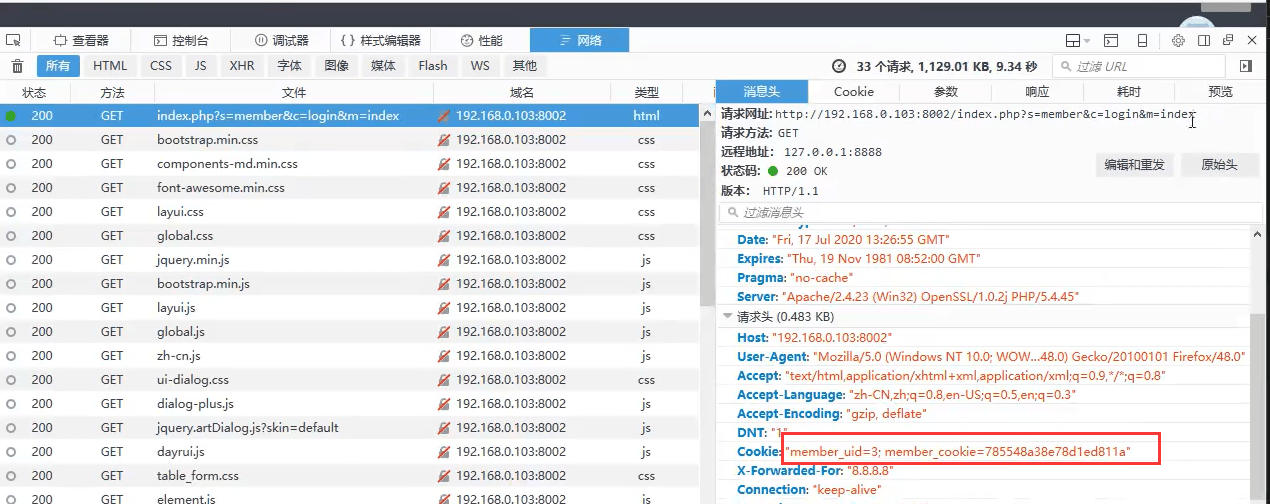The image size is (1270, 504).
Task: Sort requests by 域名 column
Action: click(x=522, y=92)
